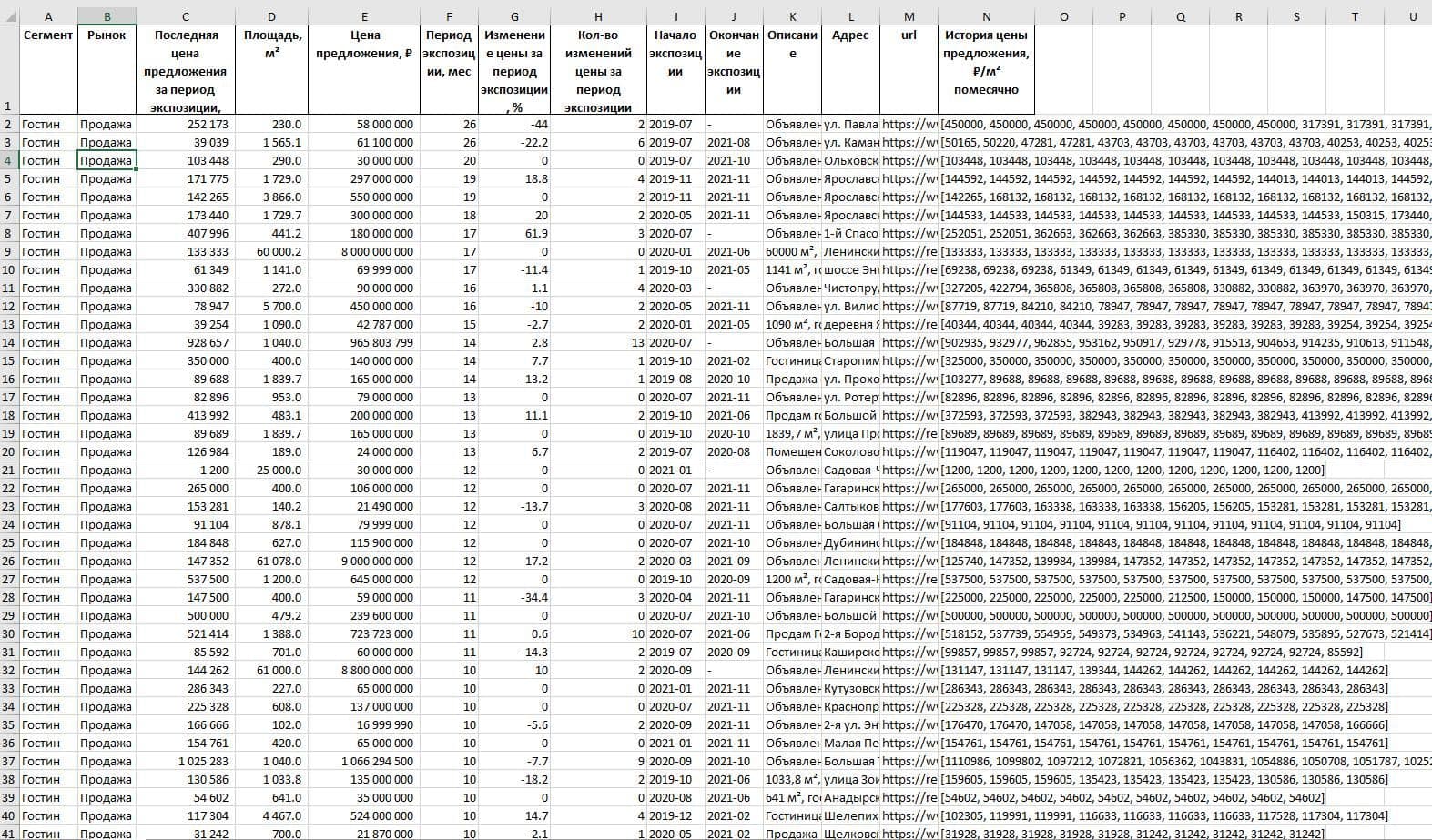The image size is (1432, 840).
Task: Select address cell 'Чистопру'
Action: point(850,288)
